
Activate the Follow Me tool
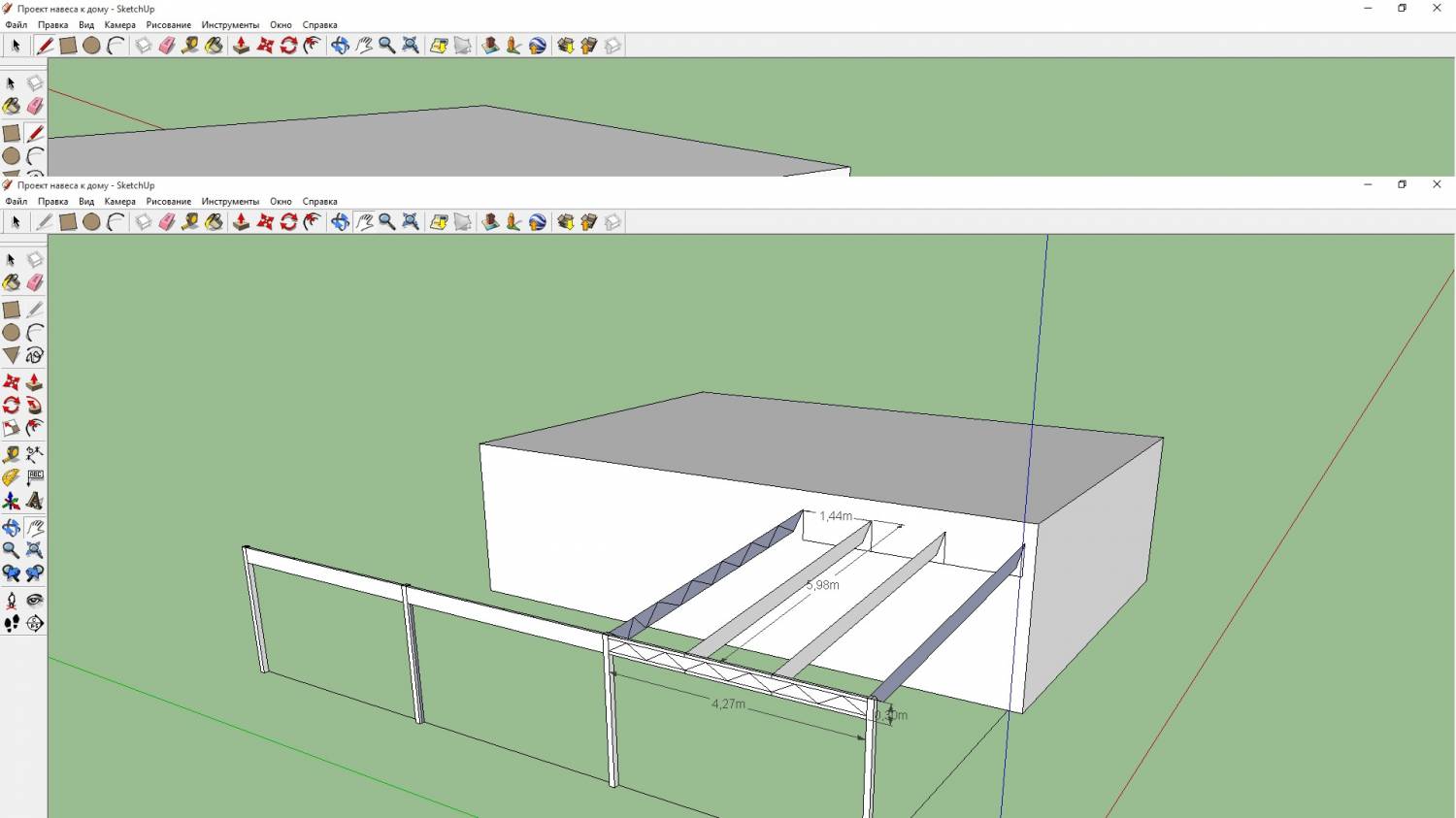coord(35,406)
